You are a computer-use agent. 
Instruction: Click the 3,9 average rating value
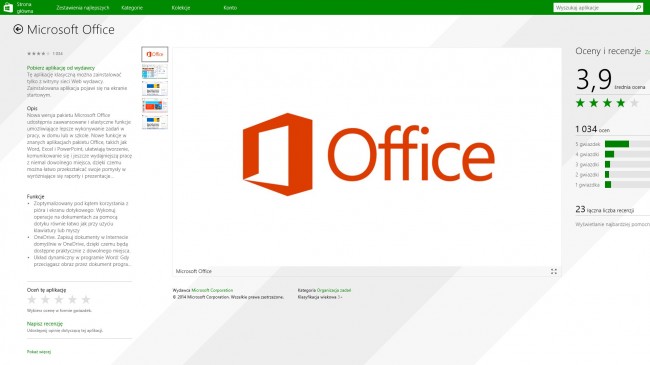point(594,79)
